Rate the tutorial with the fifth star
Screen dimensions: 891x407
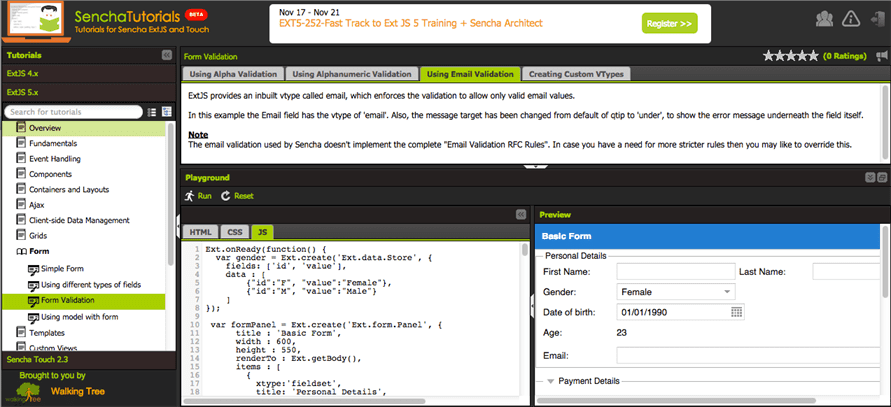tap(813, 56)
